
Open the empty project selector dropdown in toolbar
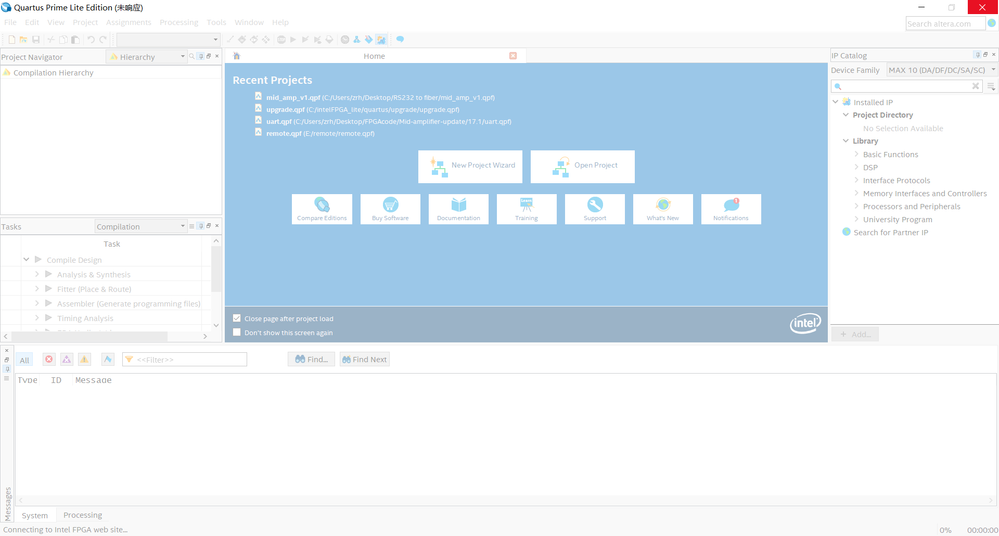pyautogui.click(x=168, y=40)
